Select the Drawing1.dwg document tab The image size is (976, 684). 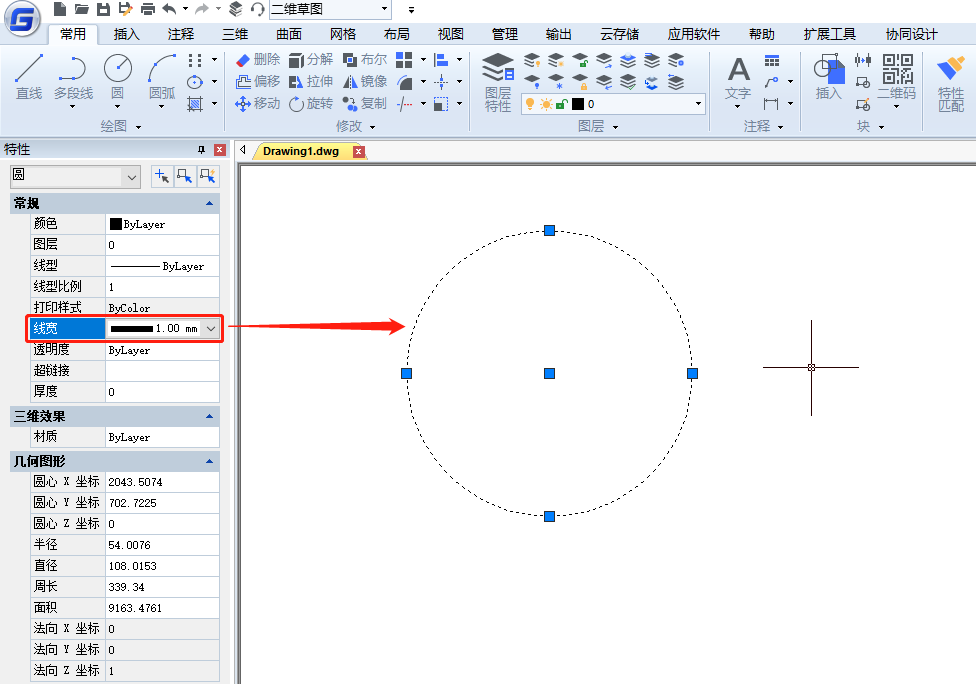point(301,151)
